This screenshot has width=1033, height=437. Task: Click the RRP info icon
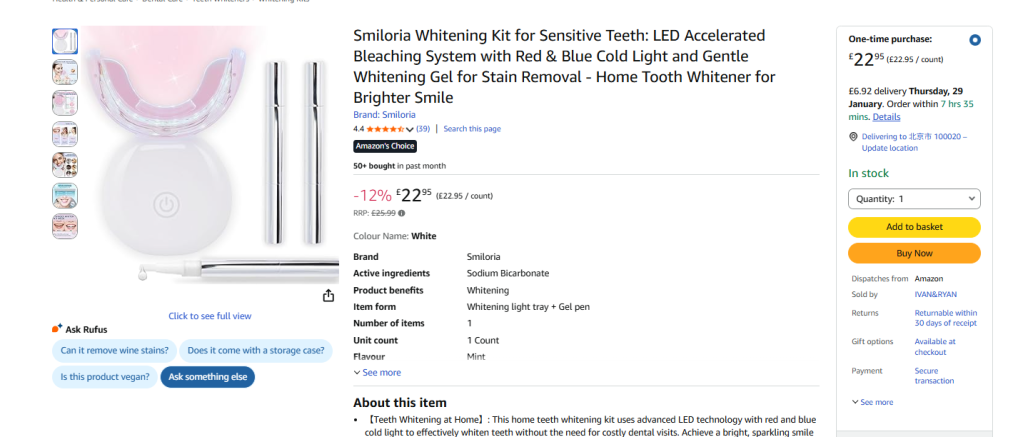click(x=402, y=213)
